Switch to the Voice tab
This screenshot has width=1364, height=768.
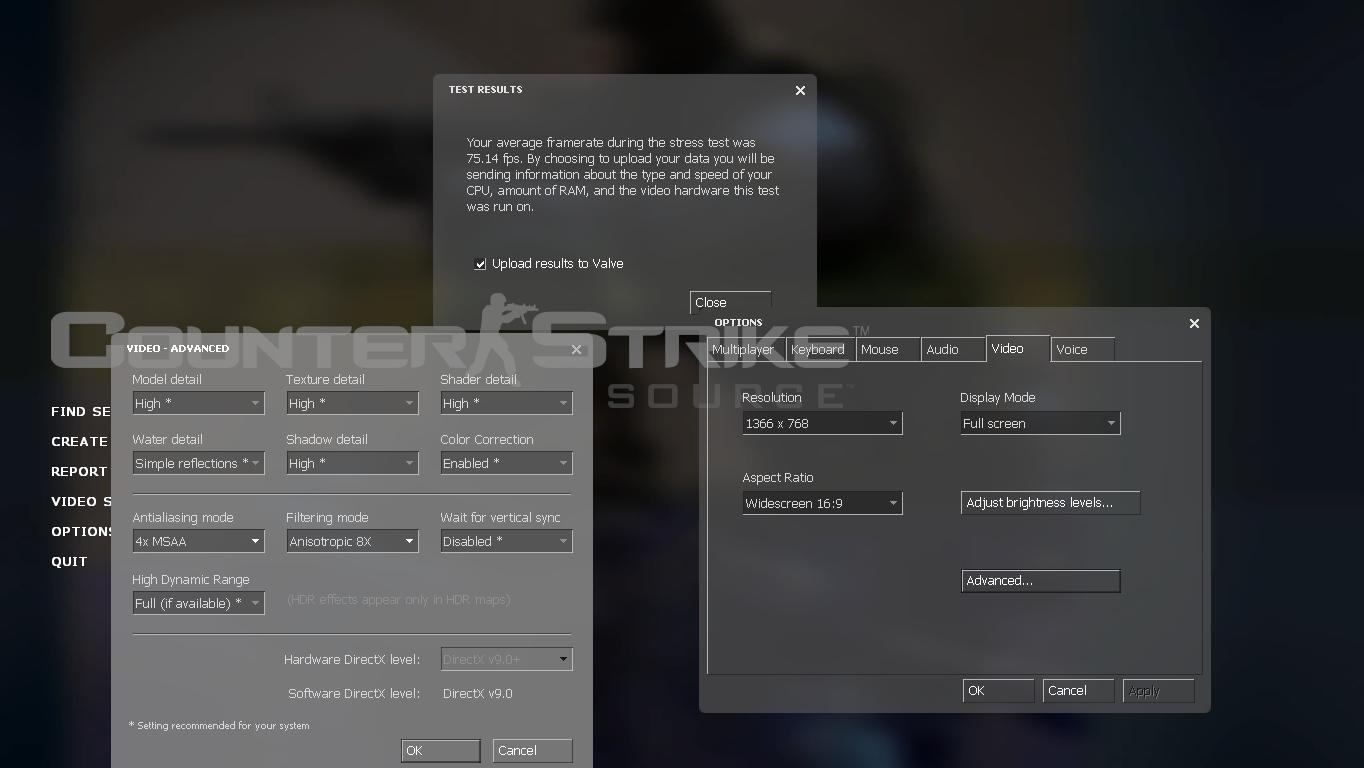coord(1082,349)
